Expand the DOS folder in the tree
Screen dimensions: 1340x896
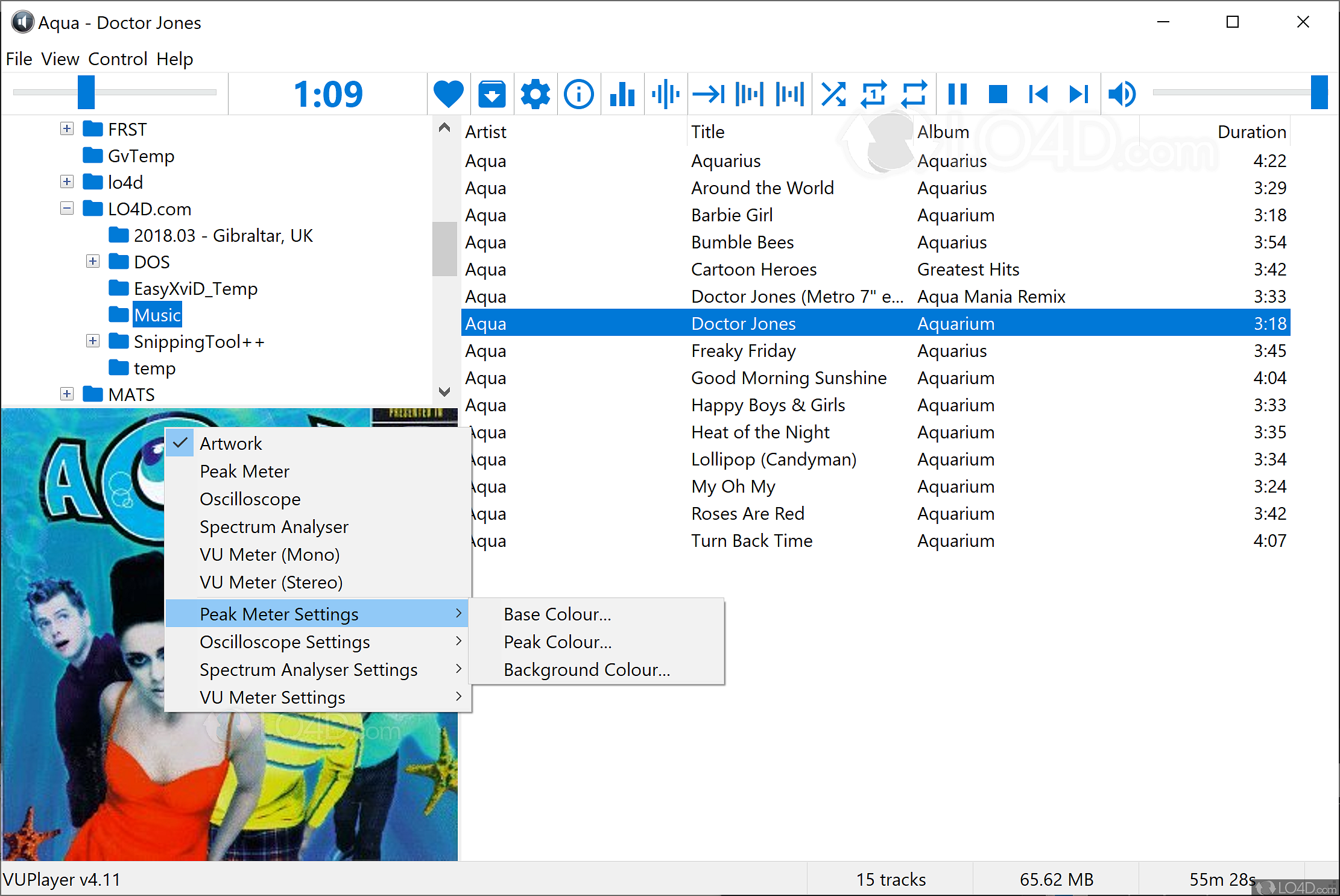coord(93,261)
